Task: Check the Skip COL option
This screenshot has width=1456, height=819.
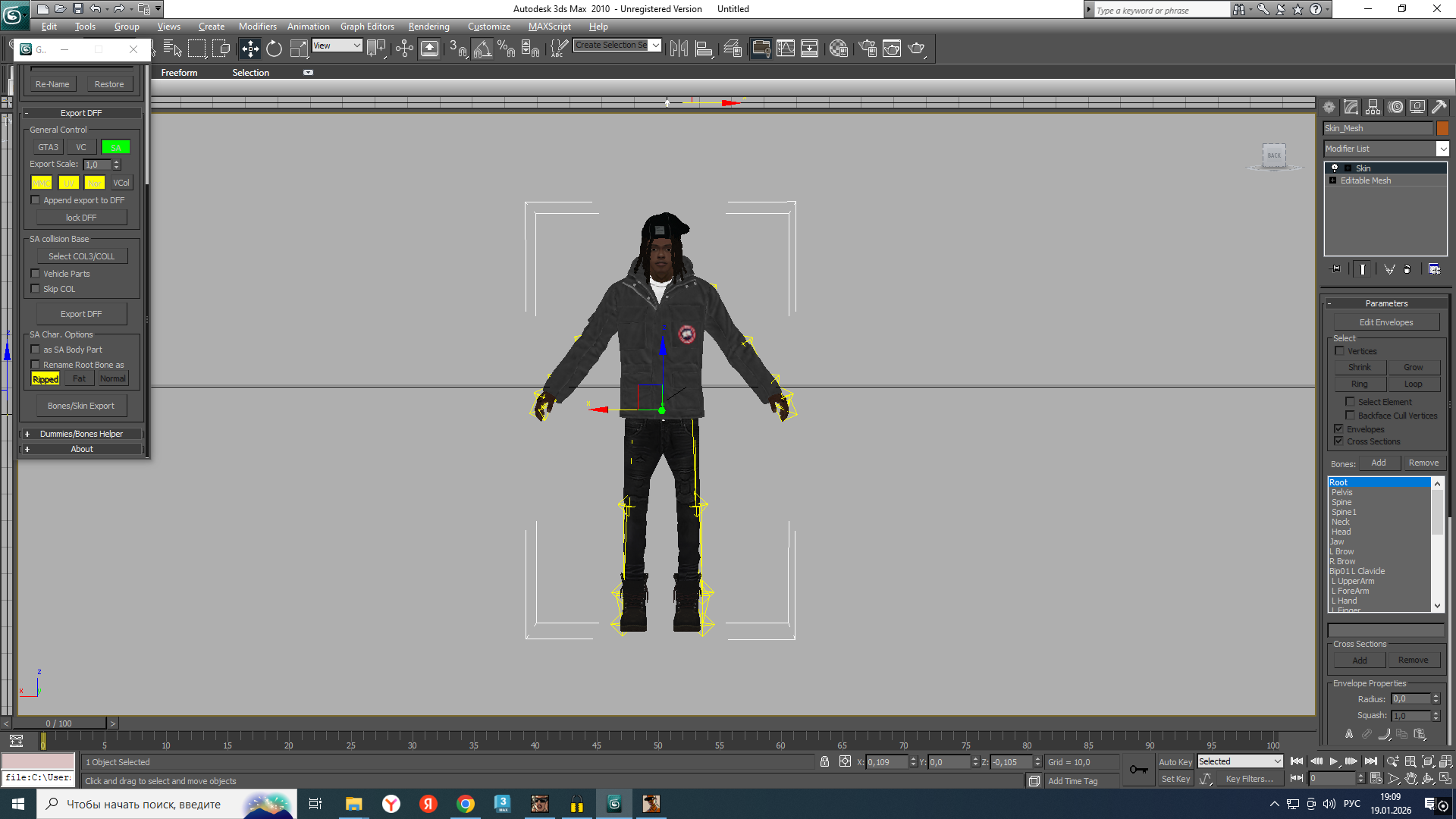Action: tap(35, 289)
